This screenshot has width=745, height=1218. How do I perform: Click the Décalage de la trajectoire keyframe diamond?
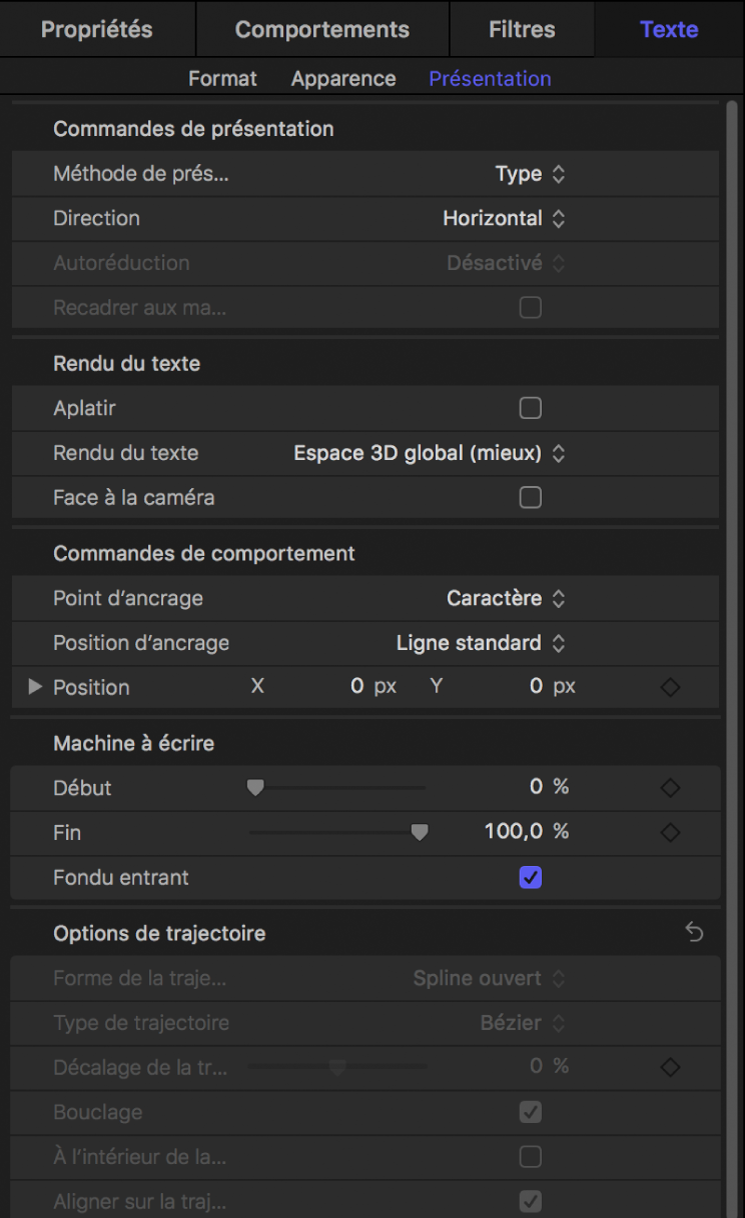point(670,1067)
